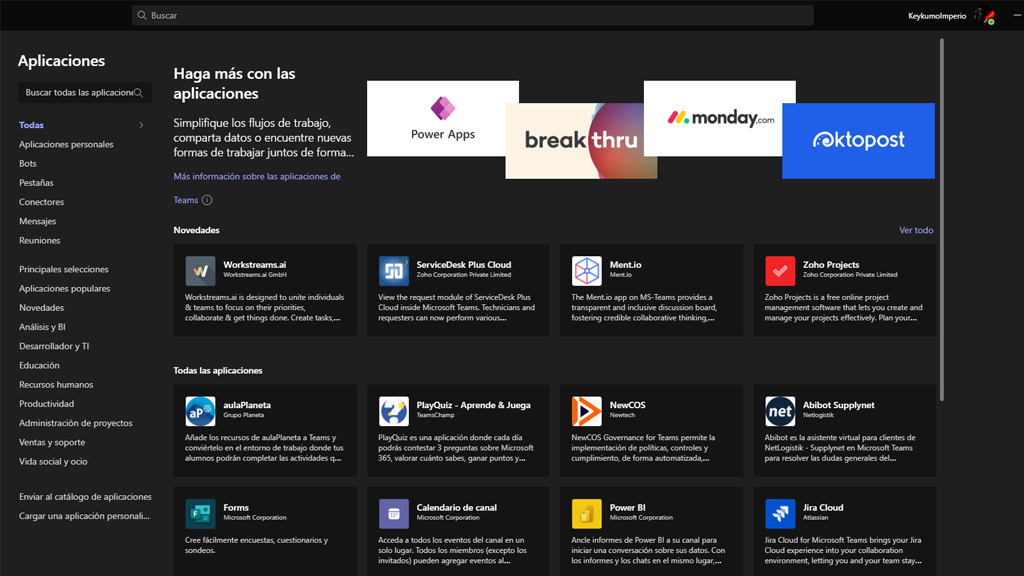Open Más información sobre las aplicaciones link

click(x=257, y=176)
